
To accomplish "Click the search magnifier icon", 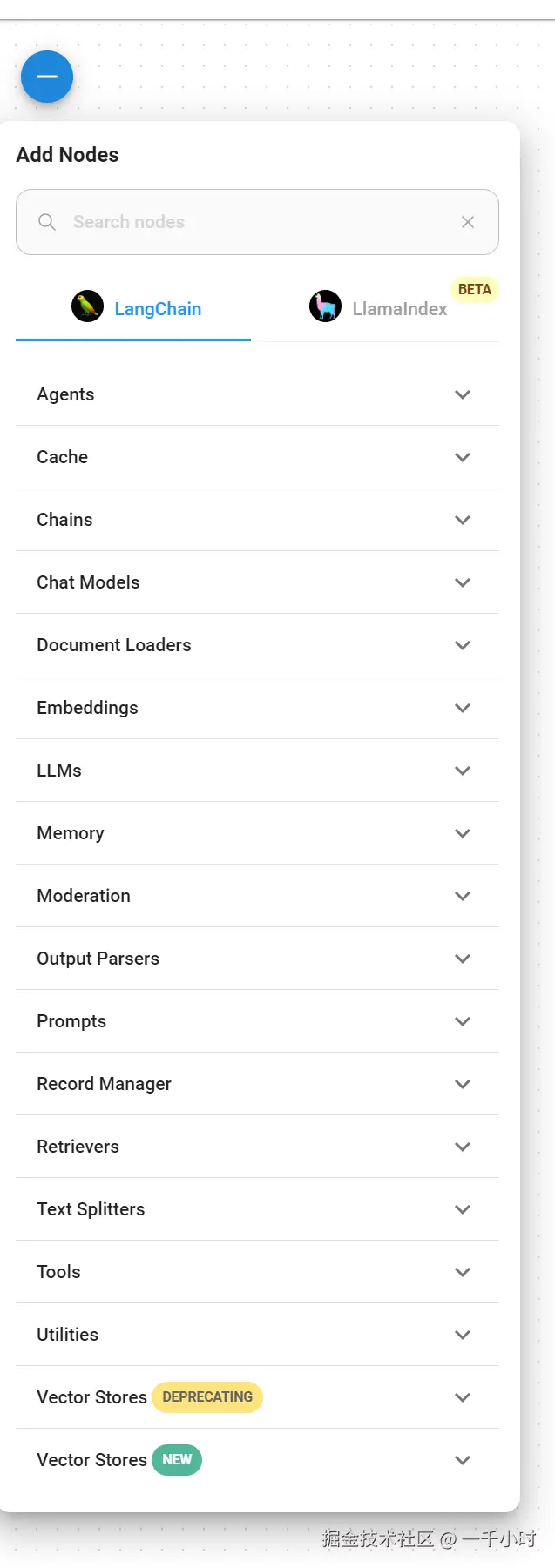I will point(47,222).
